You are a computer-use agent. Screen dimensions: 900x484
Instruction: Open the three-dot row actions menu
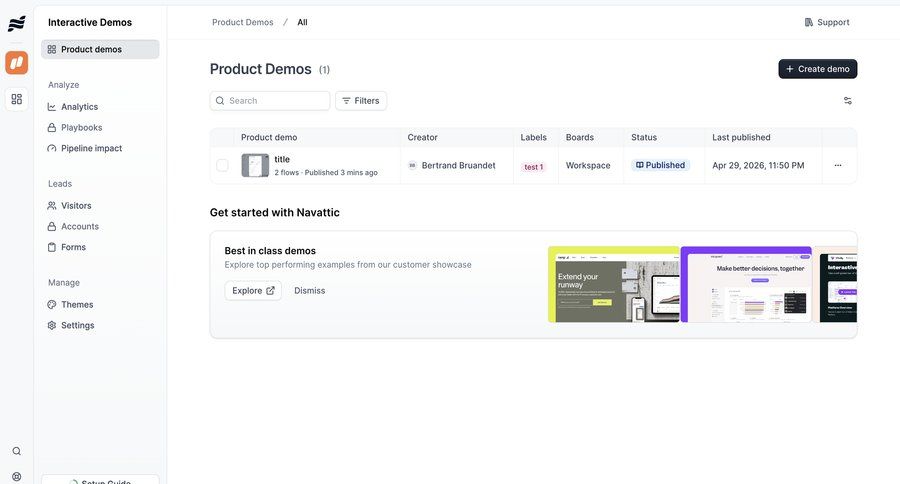coord(838,165)
